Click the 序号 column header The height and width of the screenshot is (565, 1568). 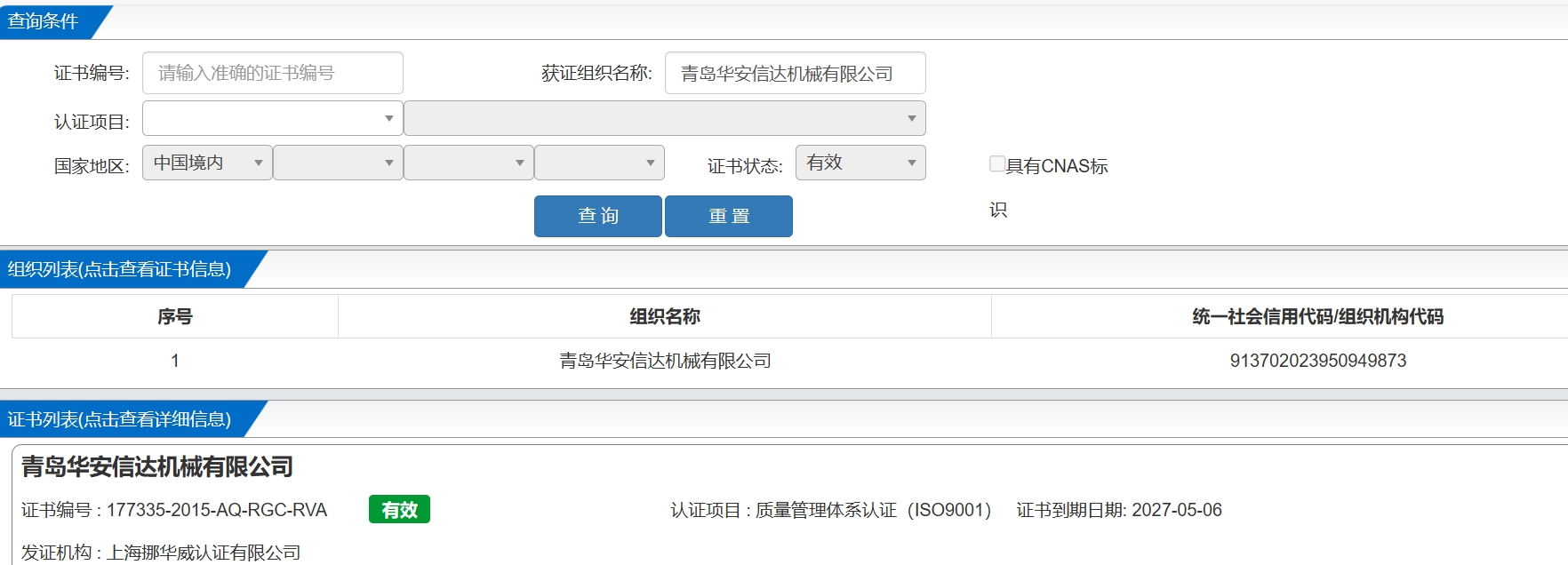point(175,316)
